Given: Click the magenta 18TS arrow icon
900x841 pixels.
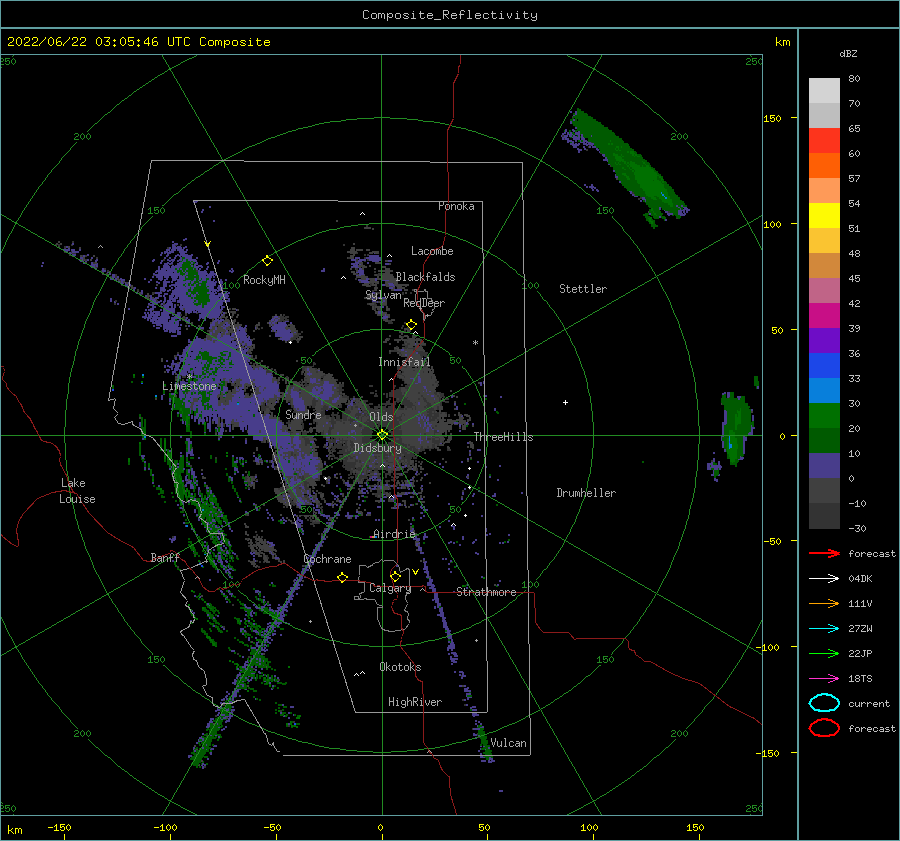Looking at the screenshot, I should click(824, 679).
